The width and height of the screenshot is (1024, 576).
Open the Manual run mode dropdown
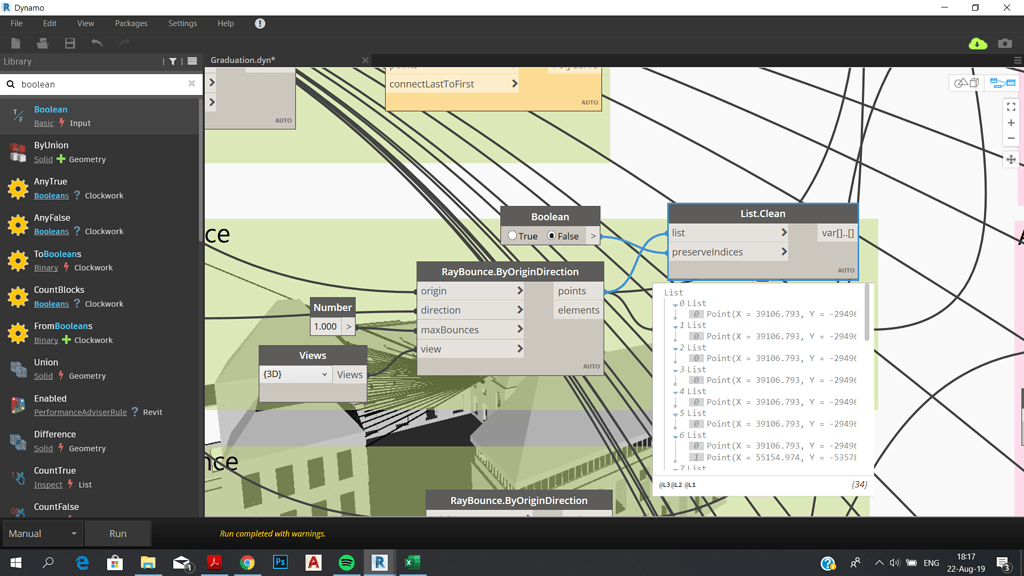(42, 533)
